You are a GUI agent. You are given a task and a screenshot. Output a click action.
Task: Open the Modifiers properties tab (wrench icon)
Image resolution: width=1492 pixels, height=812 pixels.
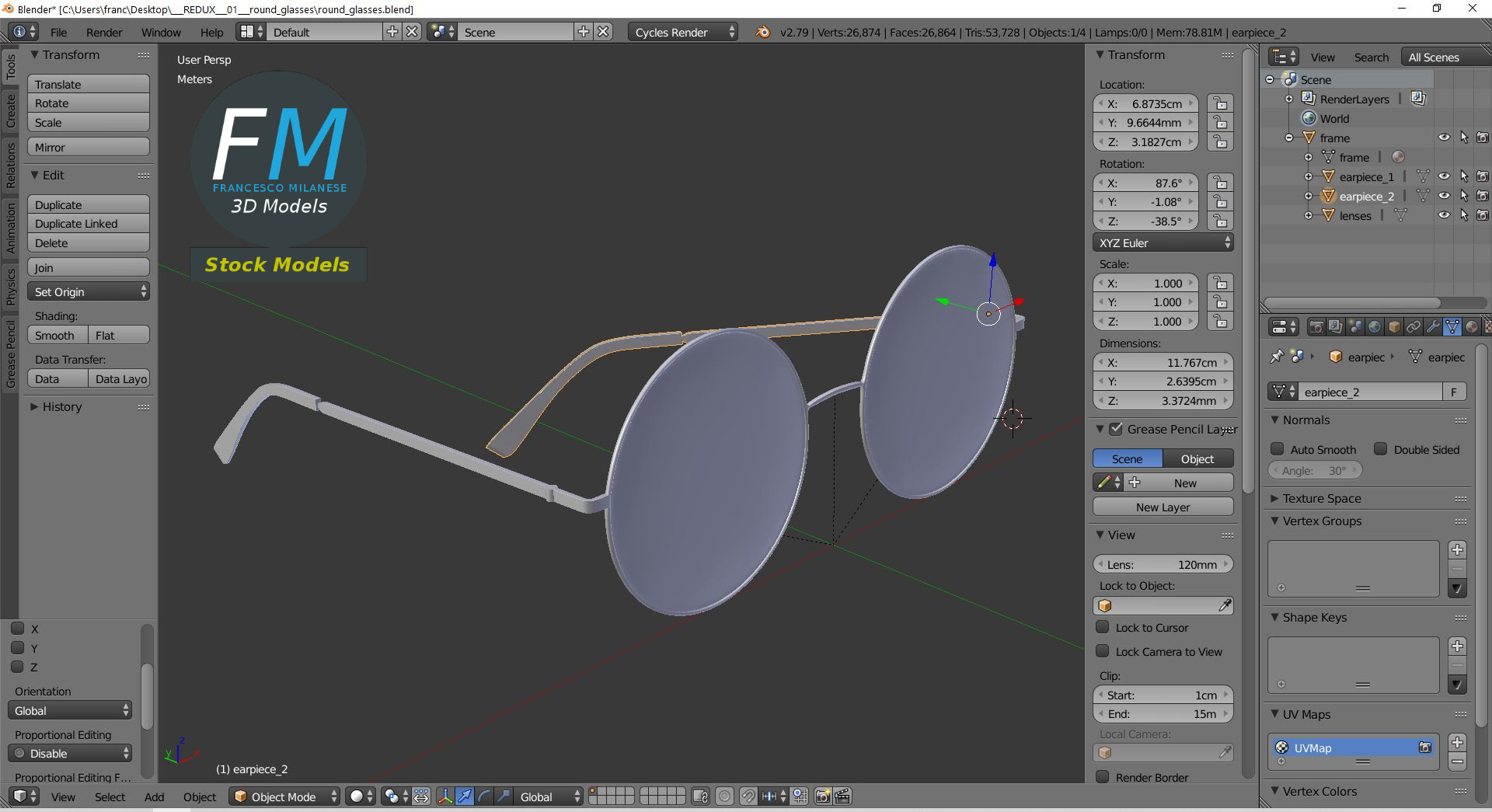click(1433, 327)
